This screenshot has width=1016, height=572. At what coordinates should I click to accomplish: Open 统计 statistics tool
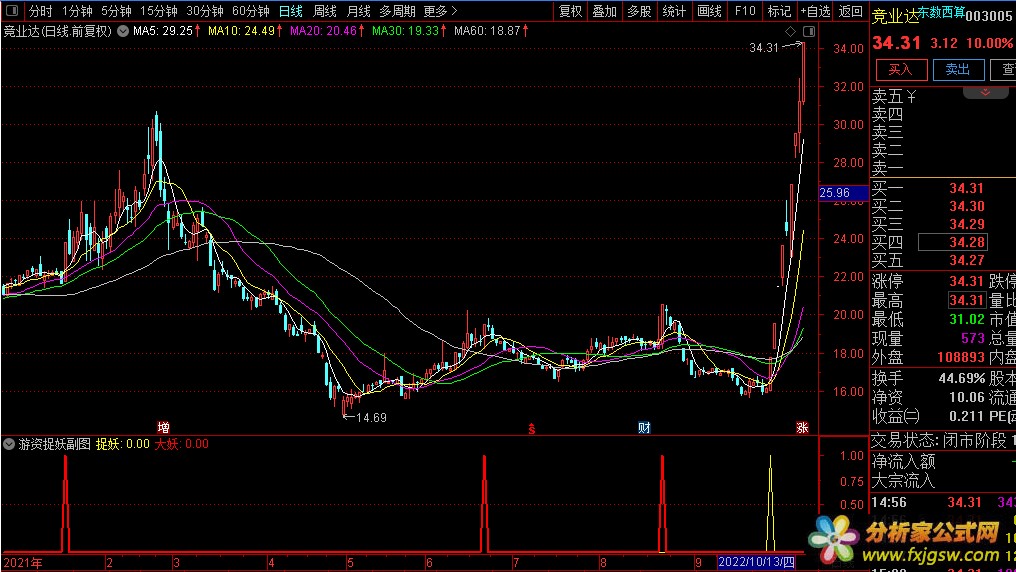click(x=675, y=11)
